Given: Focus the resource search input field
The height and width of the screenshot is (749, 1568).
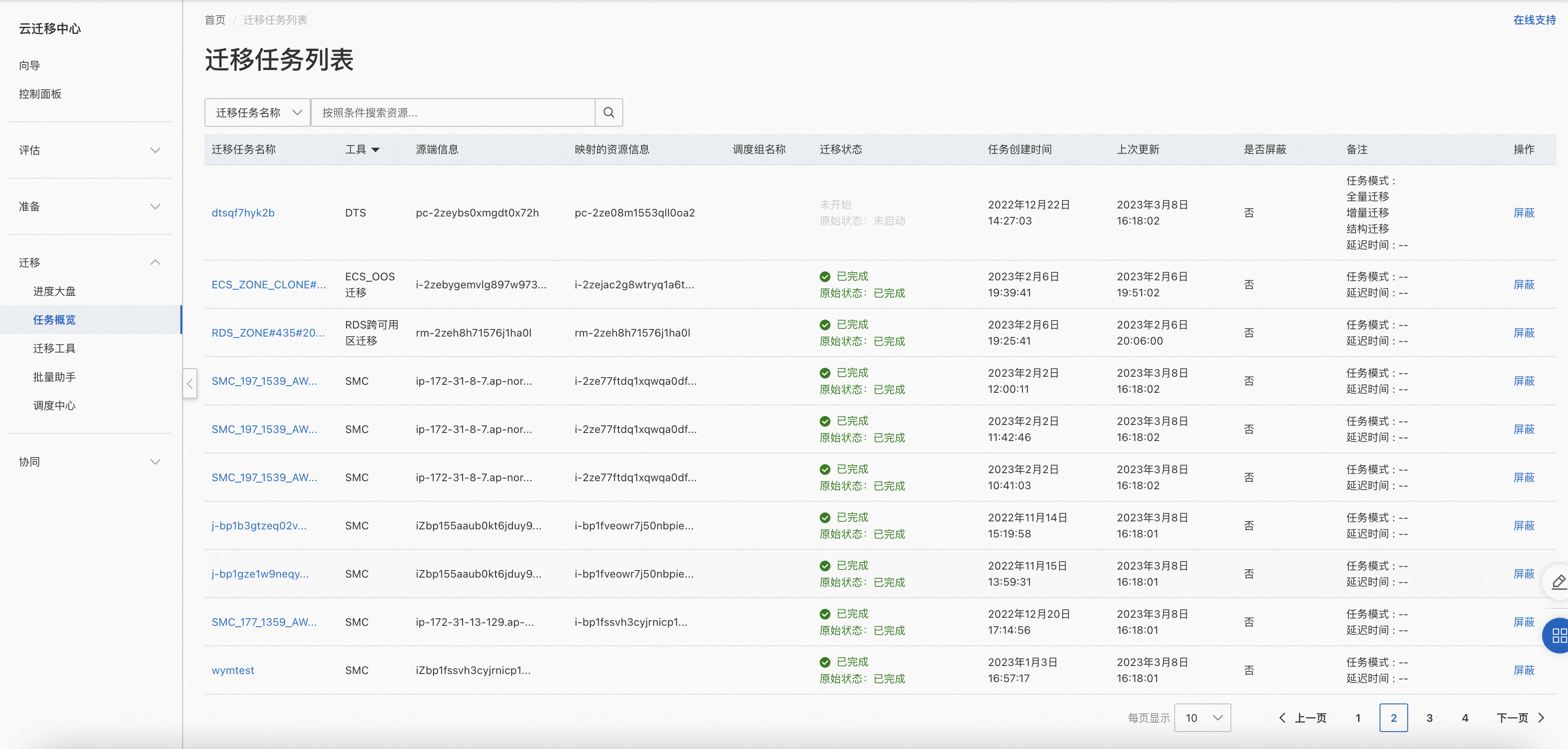Looking at the screenshot, I should point(452,112).
